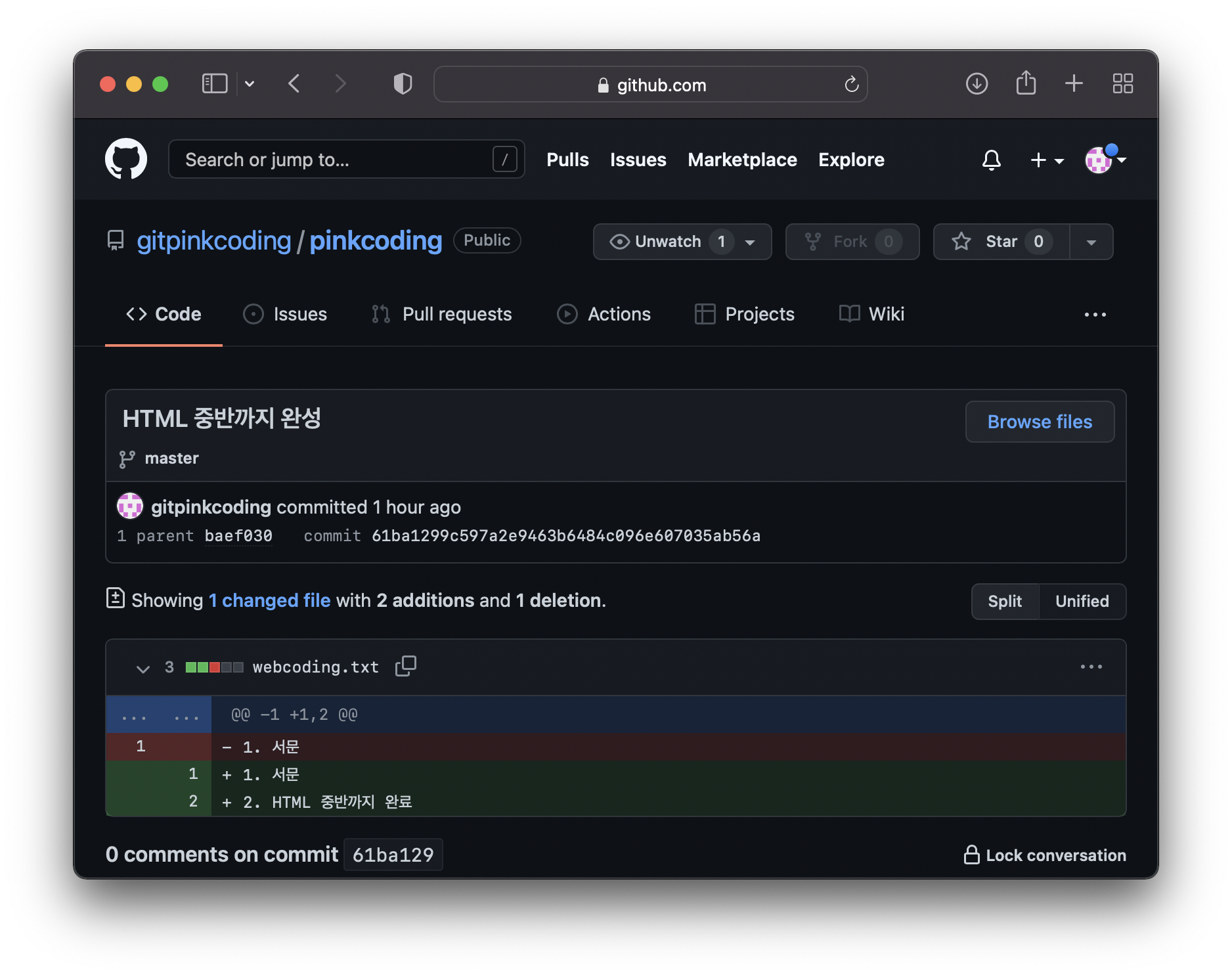Open the Code tab

tap(164, 314)
